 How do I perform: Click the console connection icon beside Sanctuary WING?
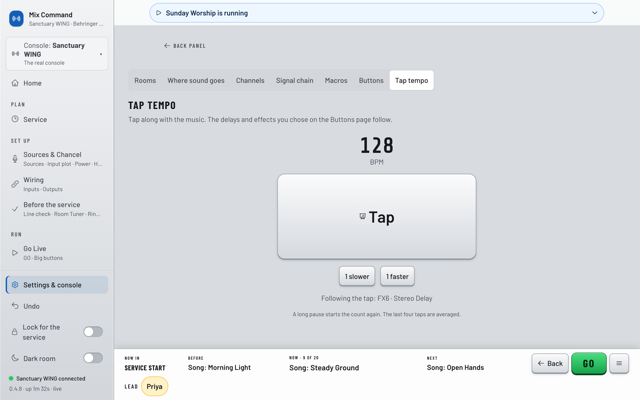(x=15, y=54)
